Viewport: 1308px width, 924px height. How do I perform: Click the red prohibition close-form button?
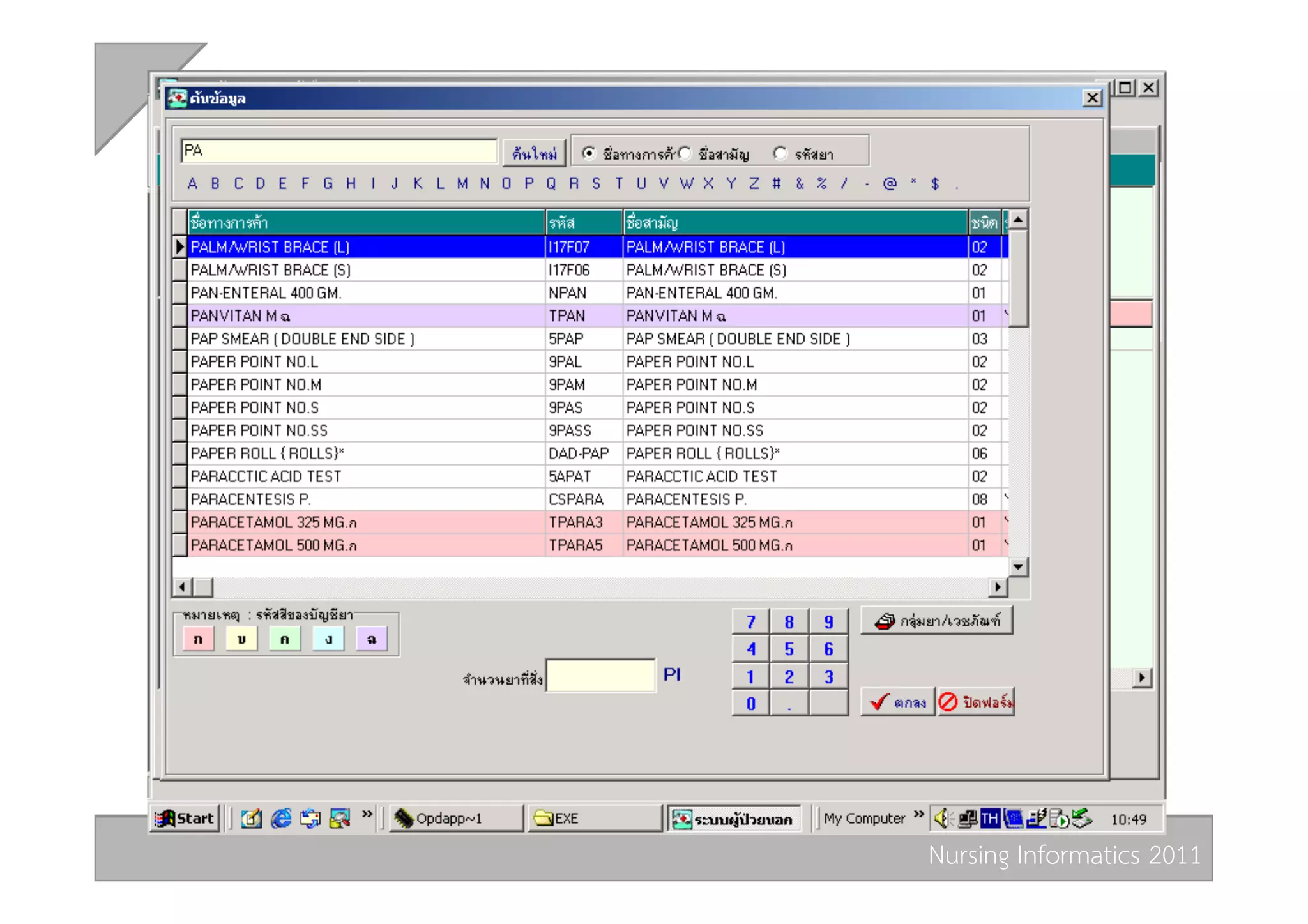976,702
